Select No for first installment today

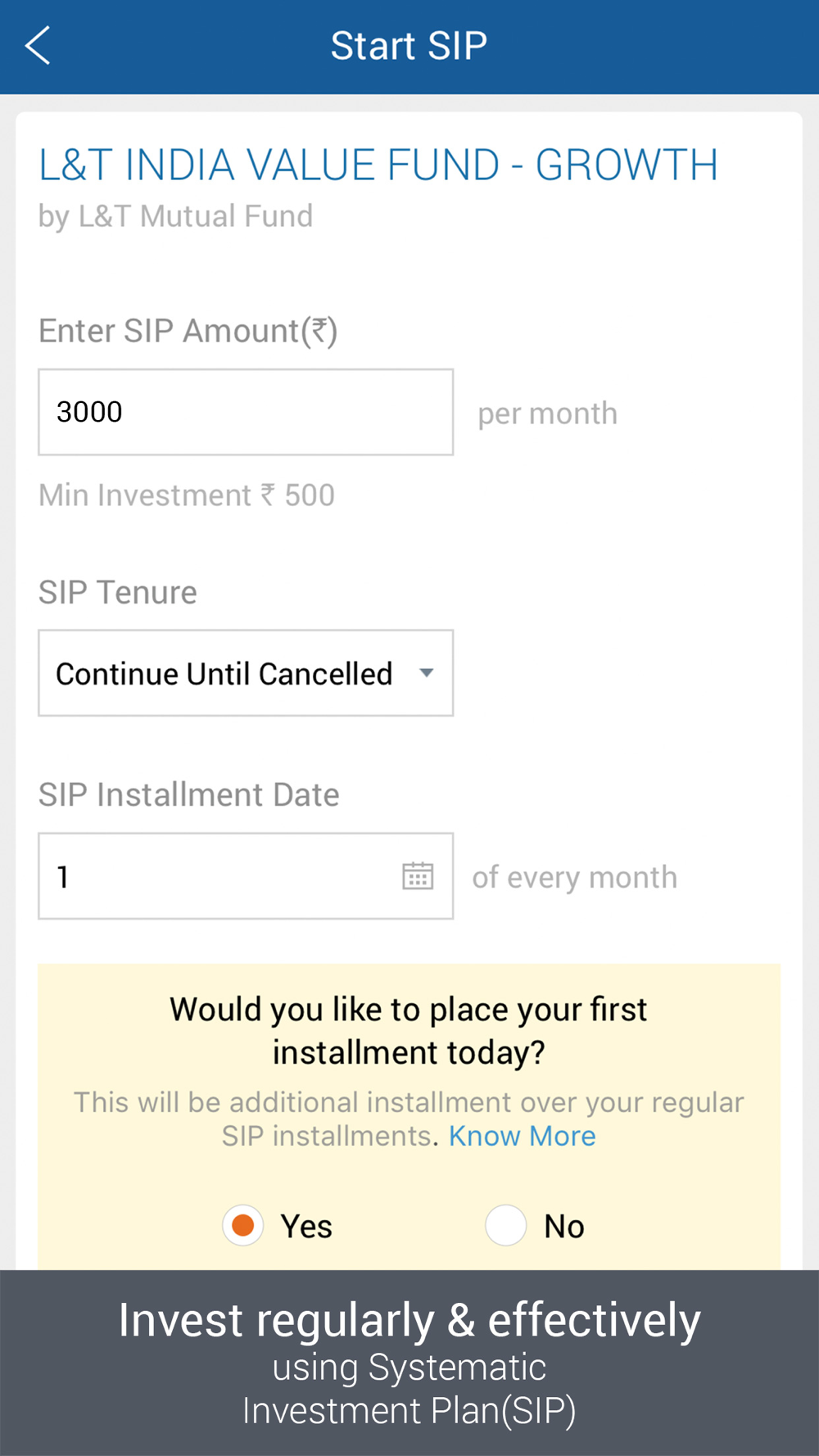pyautogui.click(x=505, y=1225)
